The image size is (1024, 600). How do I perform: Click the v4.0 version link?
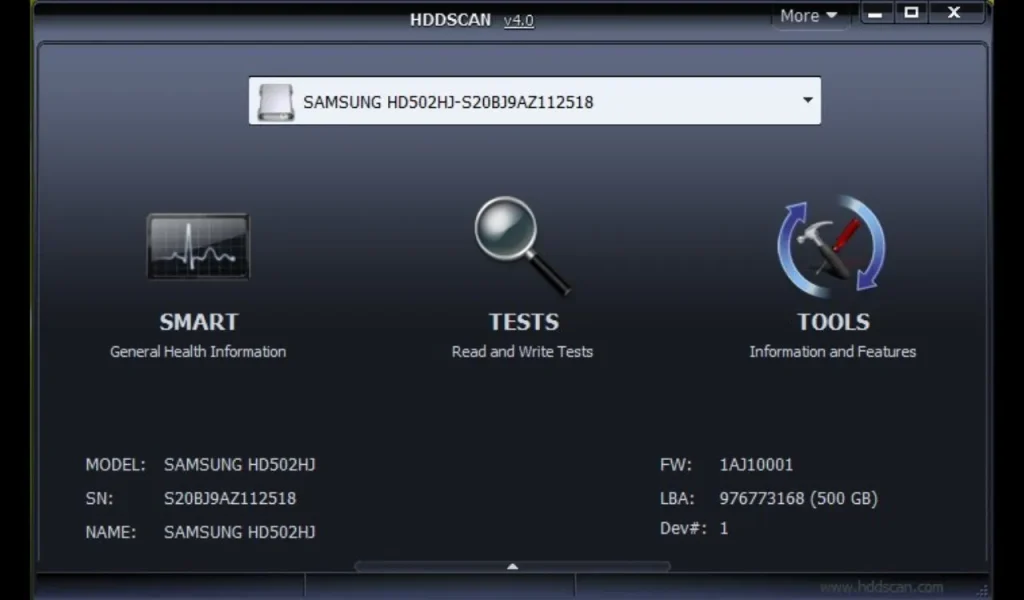point(519,20)
